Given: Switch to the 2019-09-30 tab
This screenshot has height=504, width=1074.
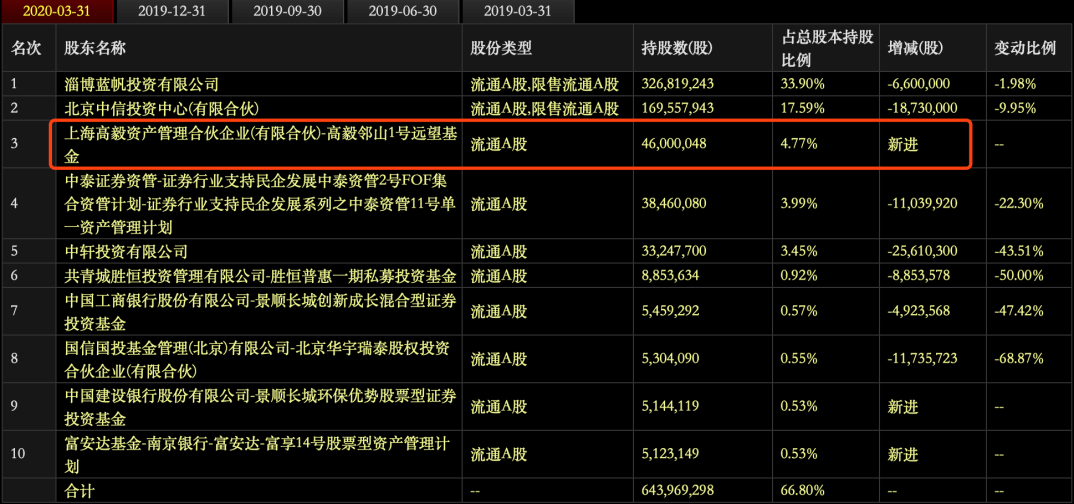Looking at the screenshot, I should 286,12.
